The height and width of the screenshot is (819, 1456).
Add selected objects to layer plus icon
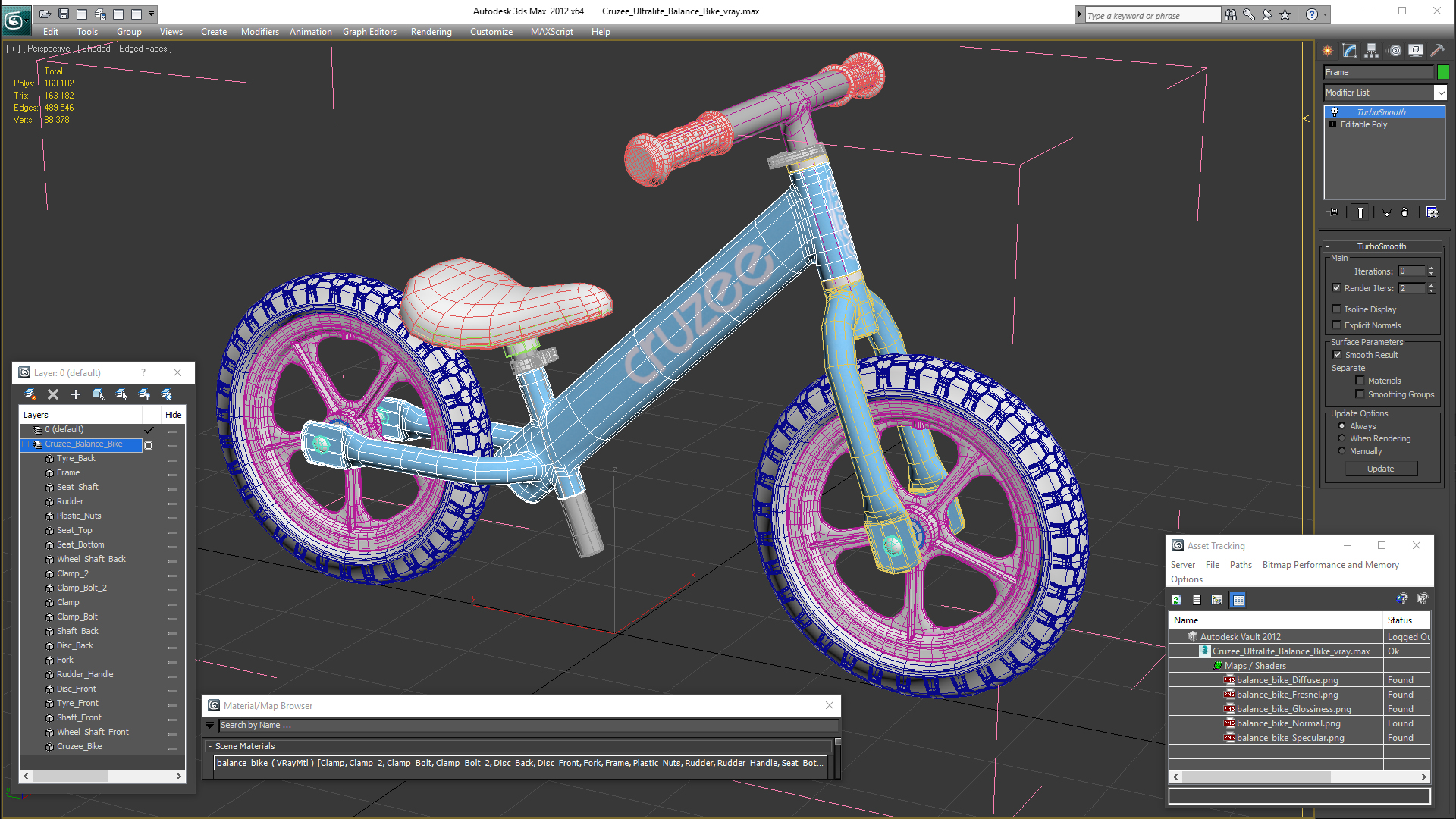(x=76, y=394)
